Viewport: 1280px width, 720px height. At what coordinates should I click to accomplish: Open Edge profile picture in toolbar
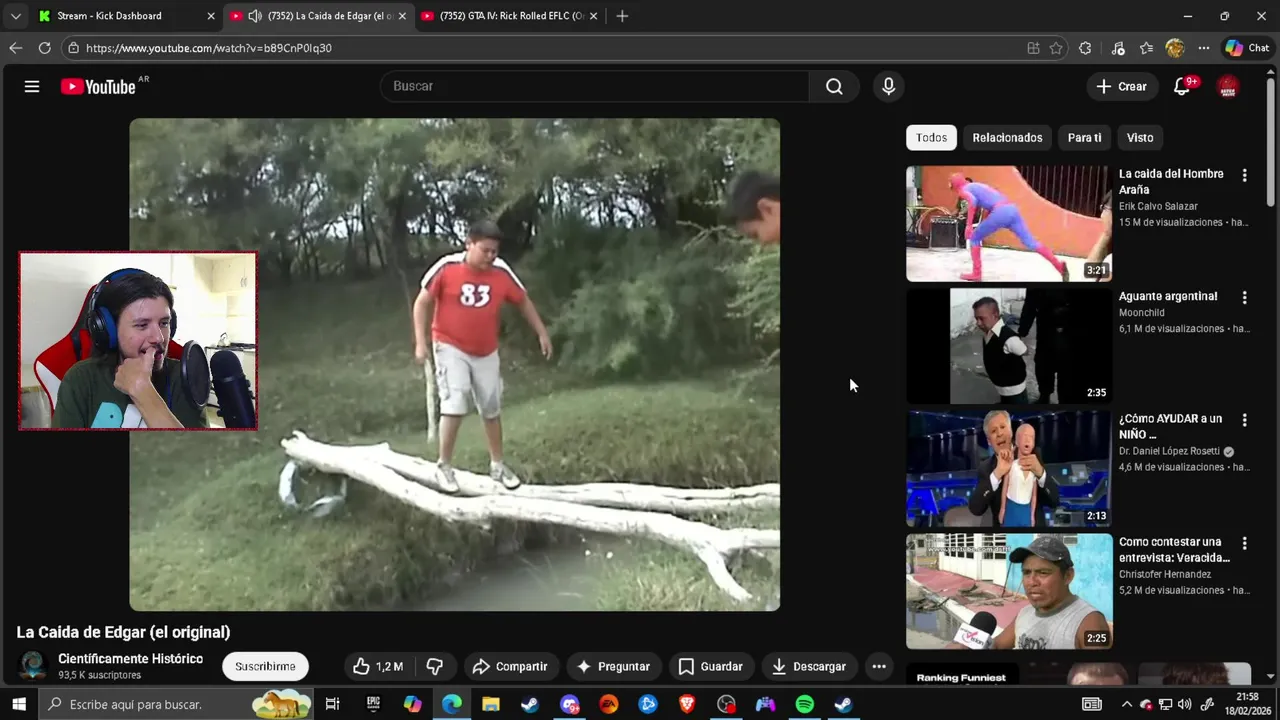[1175, 48]
